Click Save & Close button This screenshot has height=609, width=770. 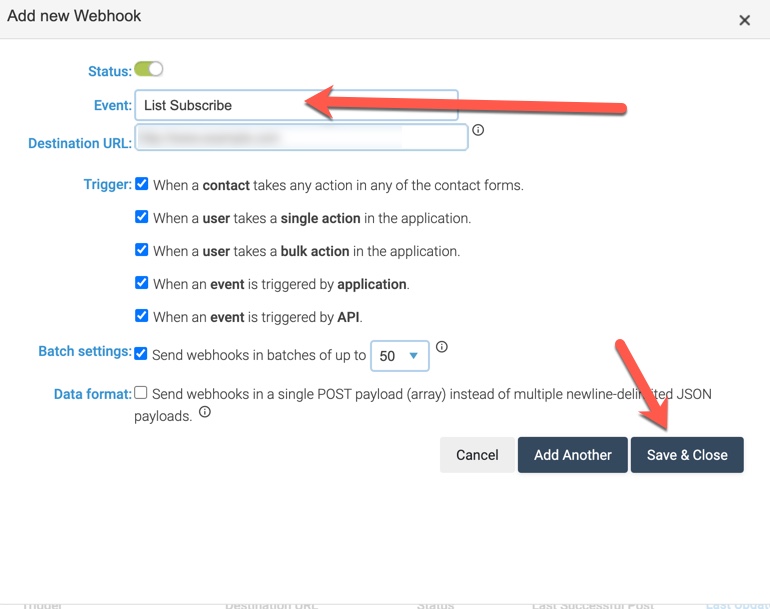(x=687, y=455)
